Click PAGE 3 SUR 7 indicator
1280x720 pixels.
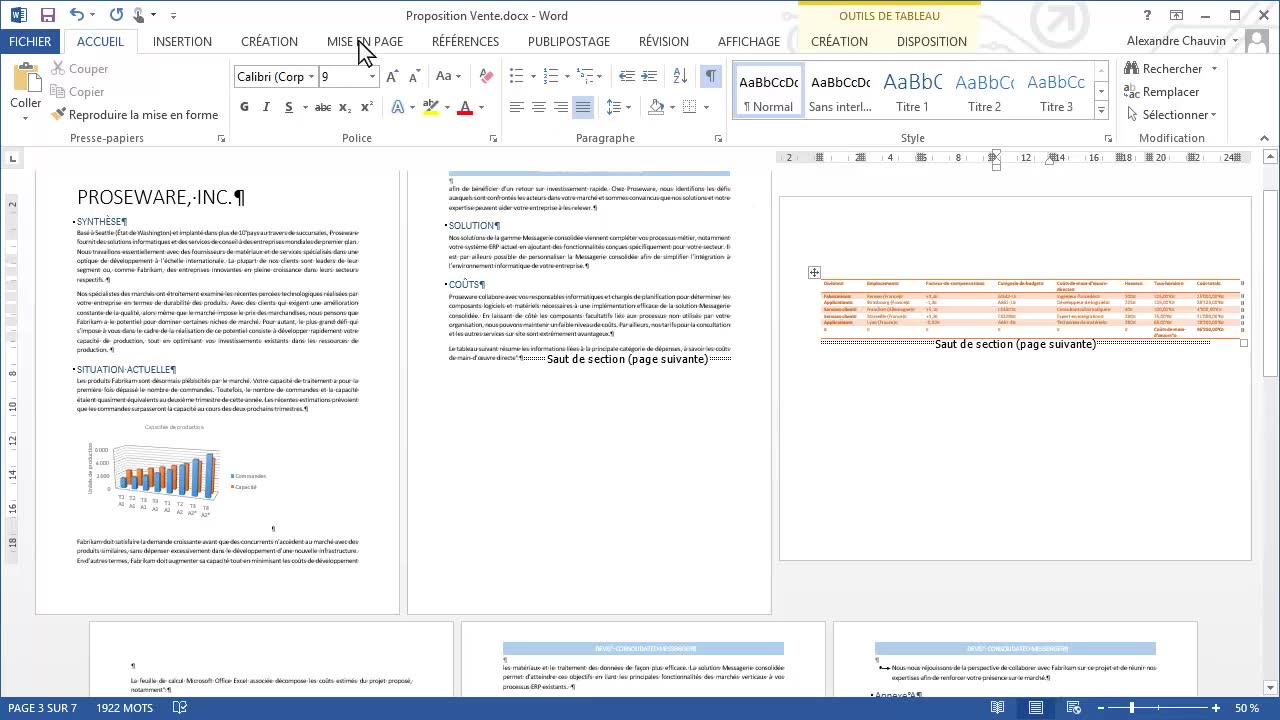[42, 708]
